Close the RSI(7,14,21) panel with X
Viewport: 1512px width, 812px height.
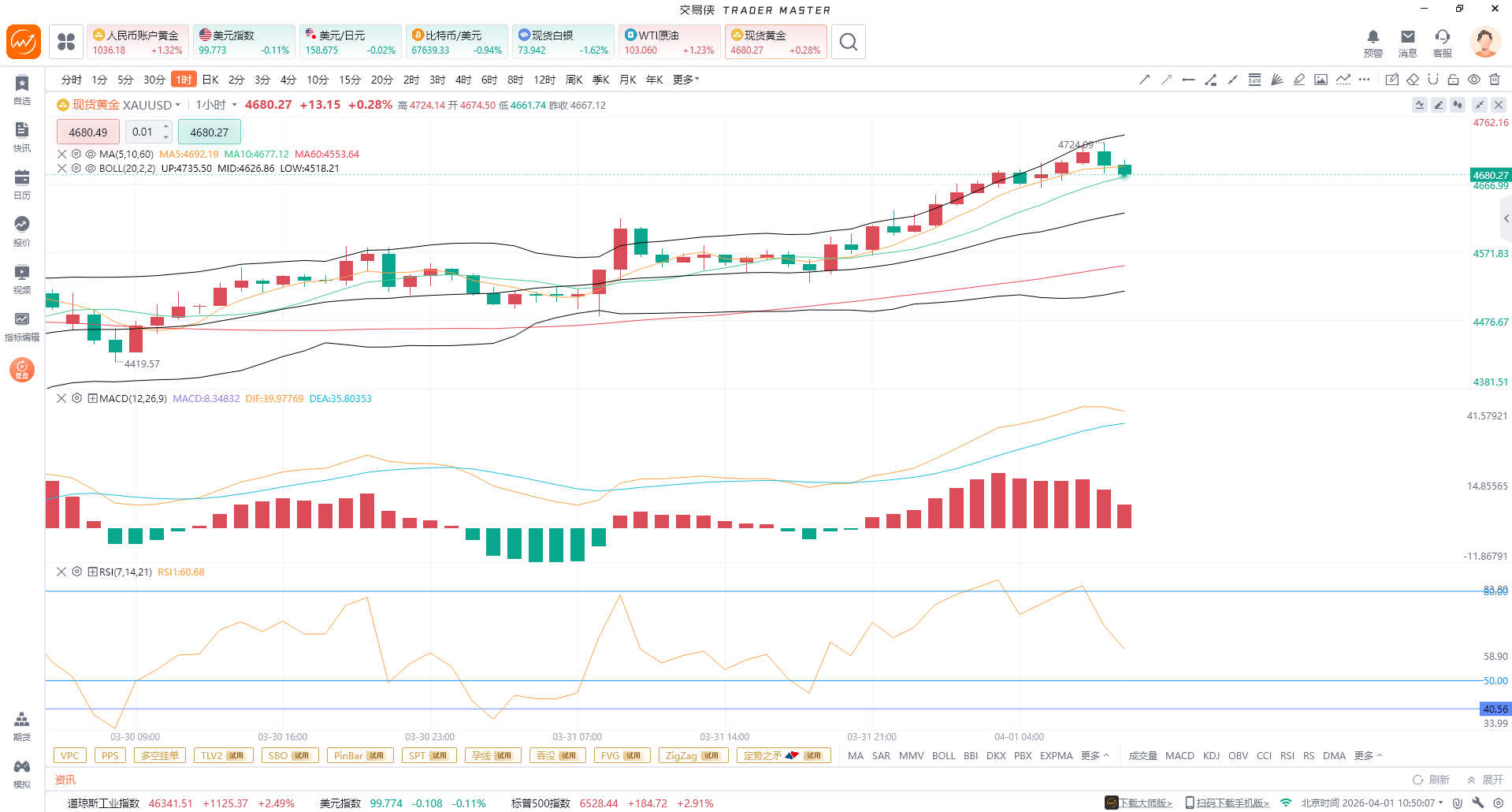coord(61,572)
